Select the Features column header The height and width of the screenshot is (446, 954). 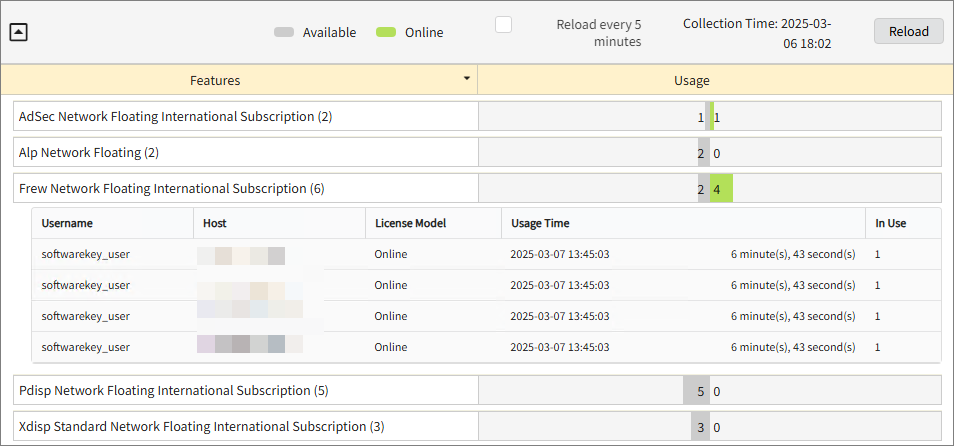pos(215,80)
